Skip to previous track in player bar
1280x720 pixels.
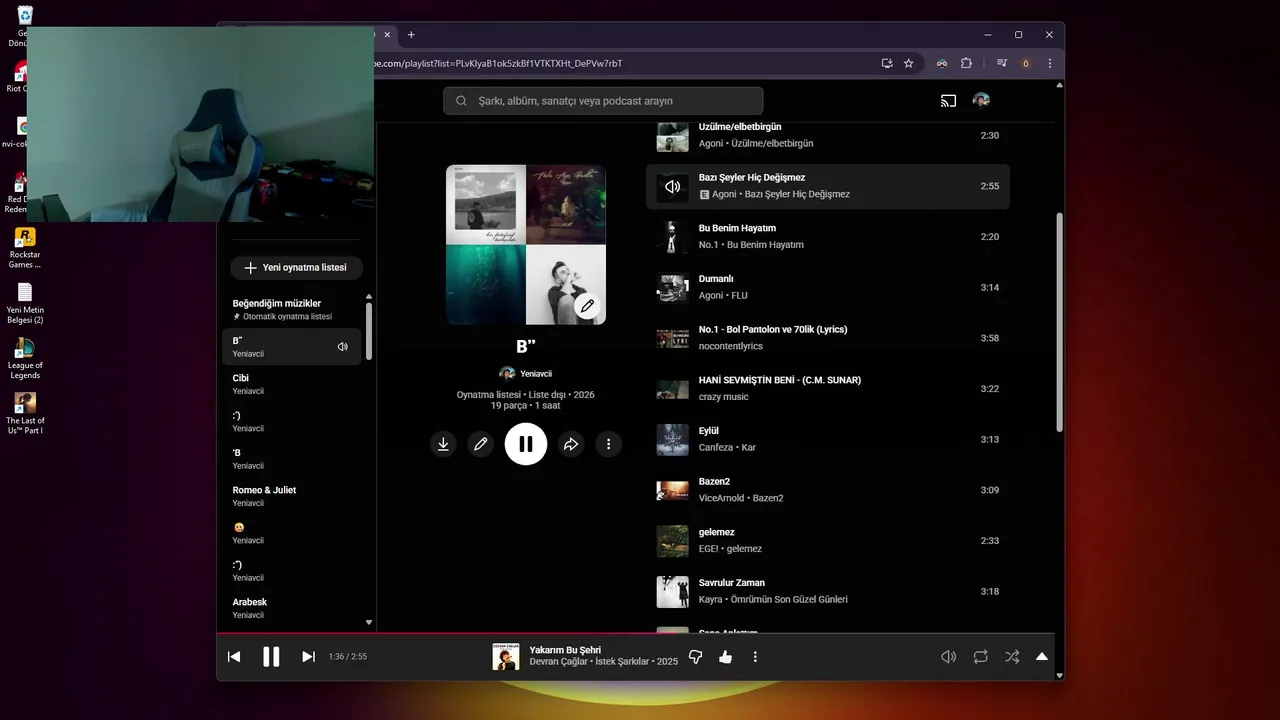[x=234, y=657]
